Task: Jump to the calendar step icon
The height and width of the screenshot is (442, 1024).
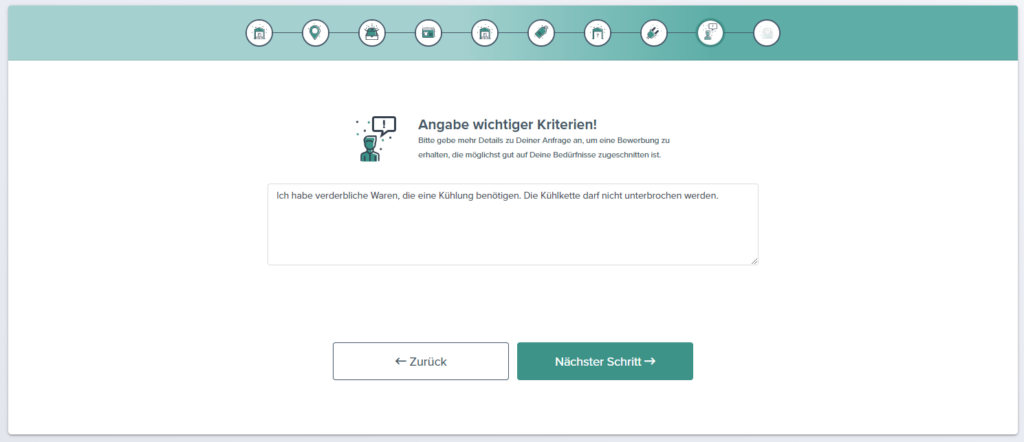Action: [428, 33]
